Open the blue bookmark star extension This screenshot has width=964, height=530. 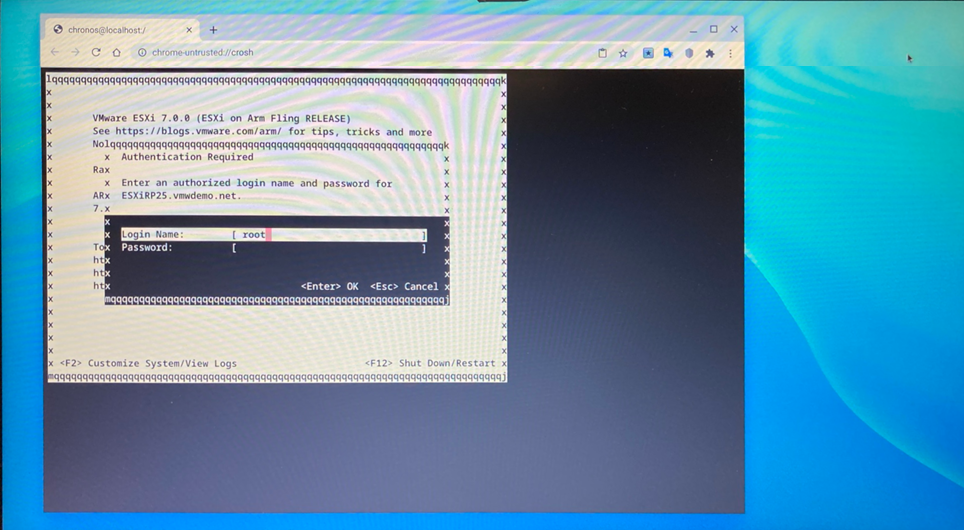648,53
